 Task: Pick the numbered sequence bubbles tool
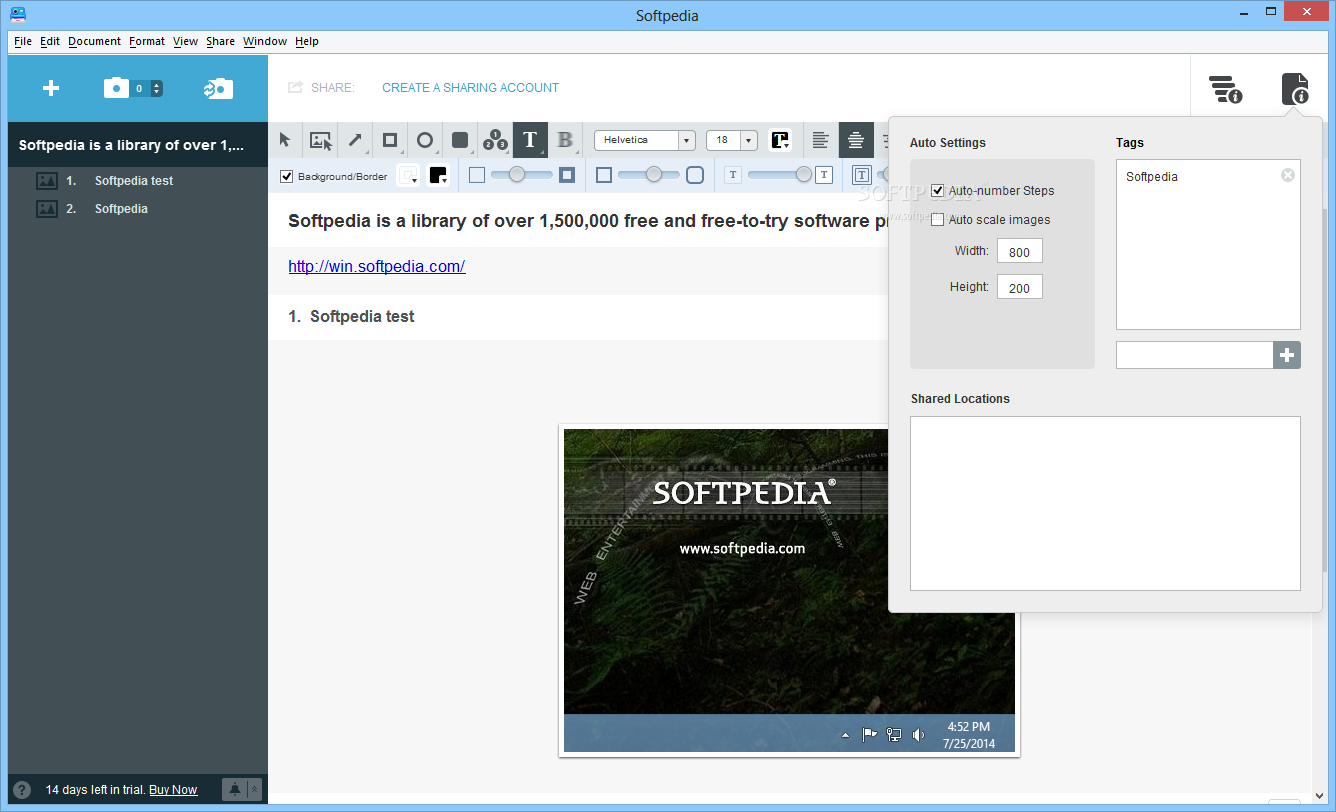click(x=494, y=140)
